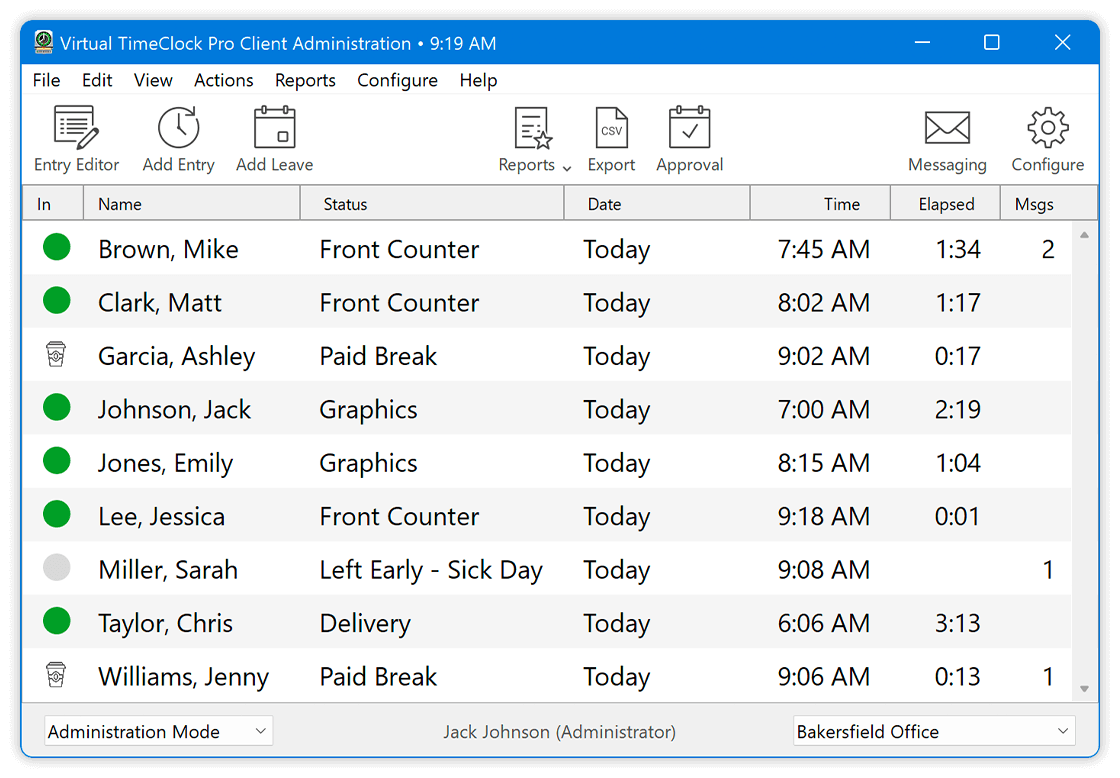
Task: Click Jack Johnson's green status indicator
Action: point(56,407)
